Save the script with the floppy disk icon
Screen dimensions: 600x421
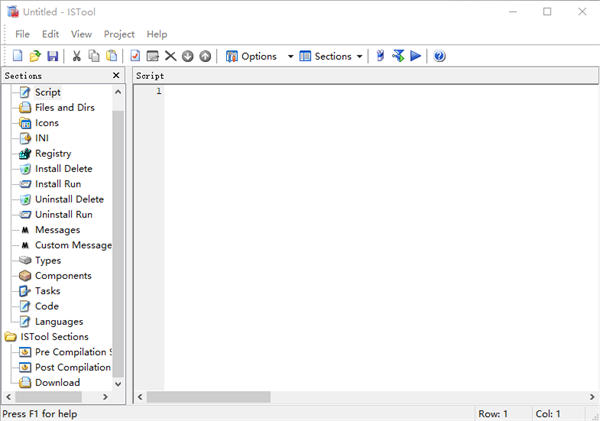point(52,56)
